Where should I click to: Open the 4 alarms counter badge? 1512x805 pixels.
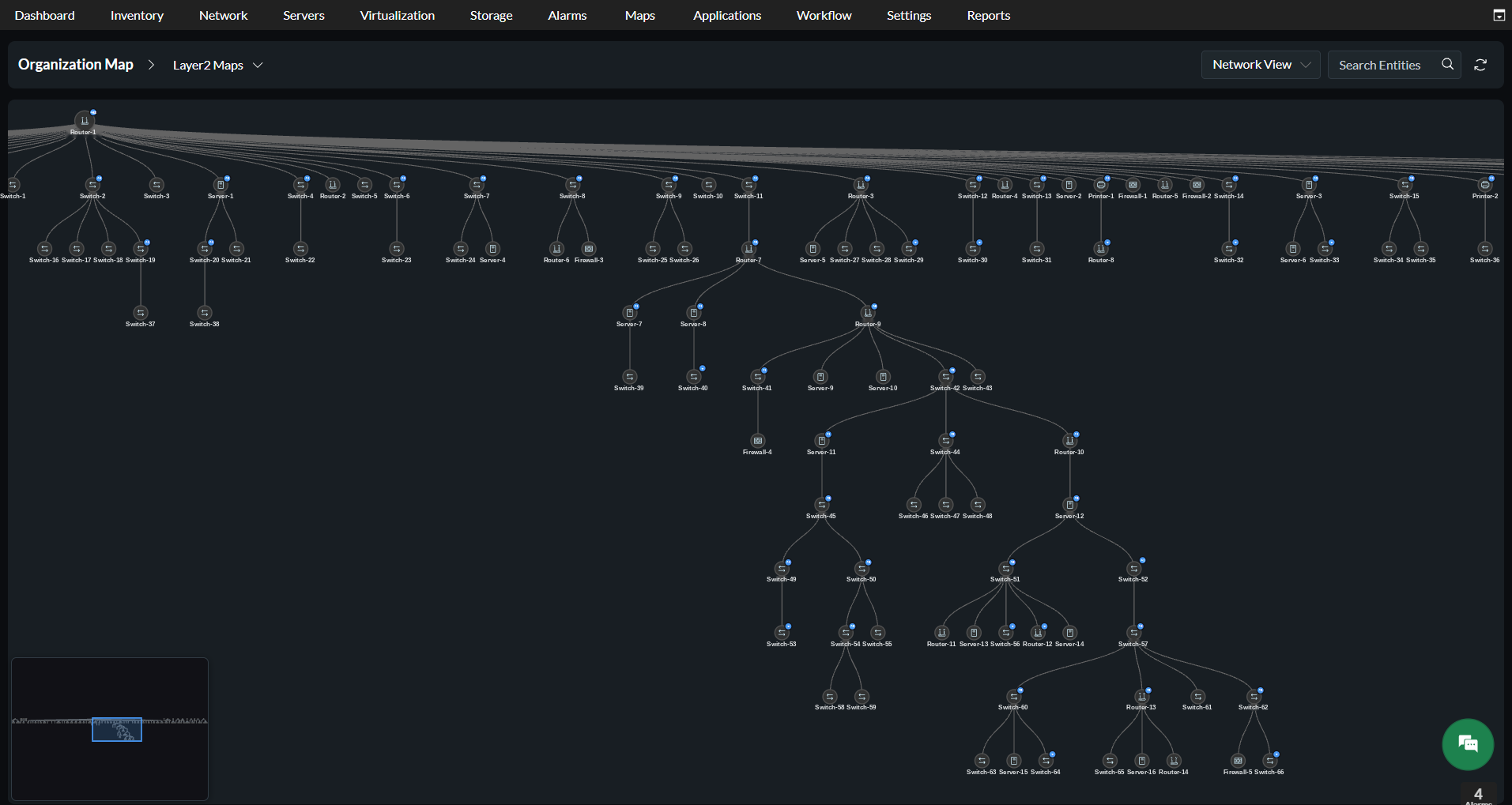pyautogui.click(x=1478, y=795)
